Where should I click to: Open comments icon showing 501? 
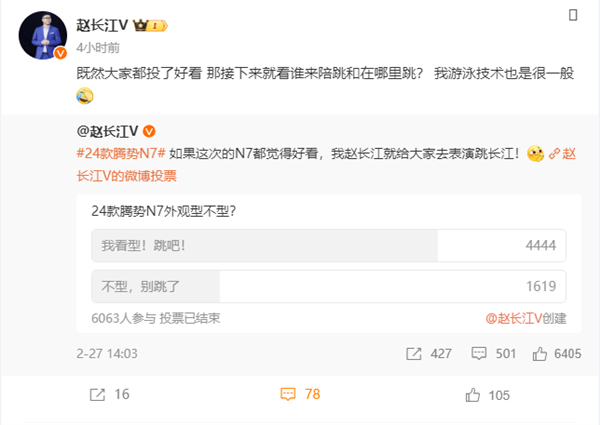coord(479,353)
